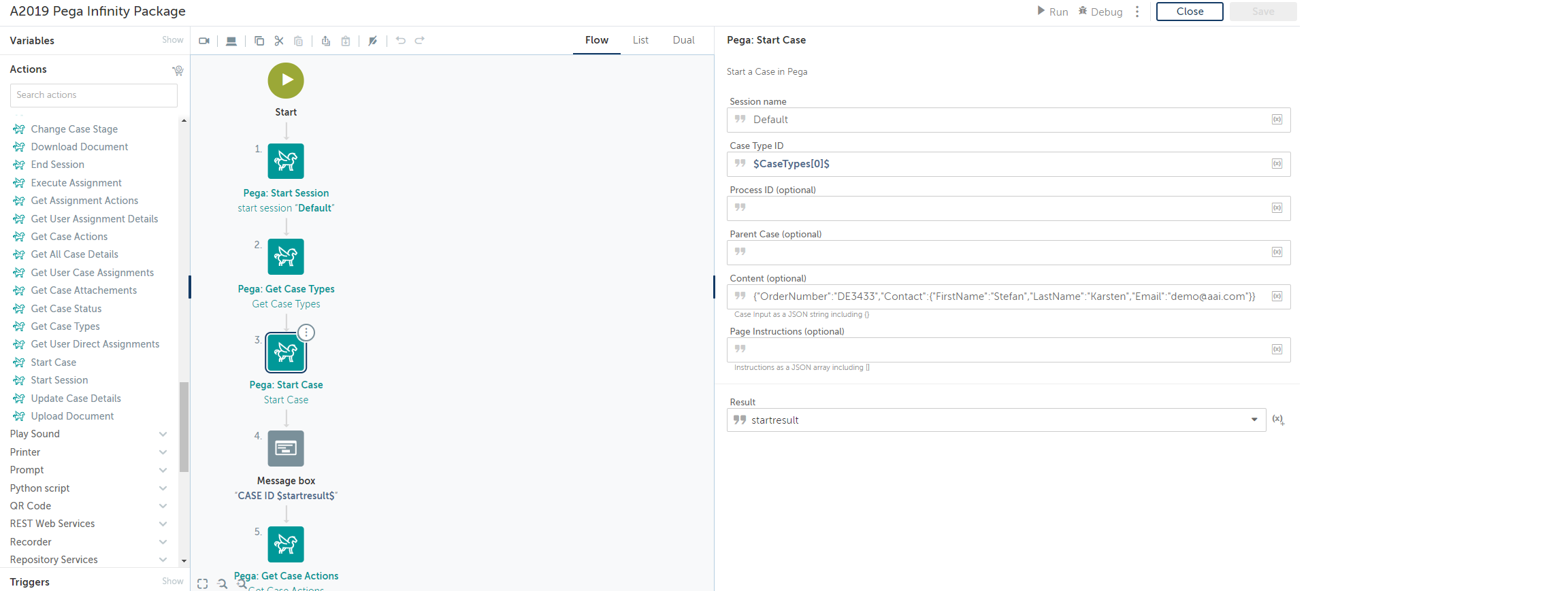Click the Copy icon in the toolbar
This screenshot has height=591, width=1568.
[259, 41]
